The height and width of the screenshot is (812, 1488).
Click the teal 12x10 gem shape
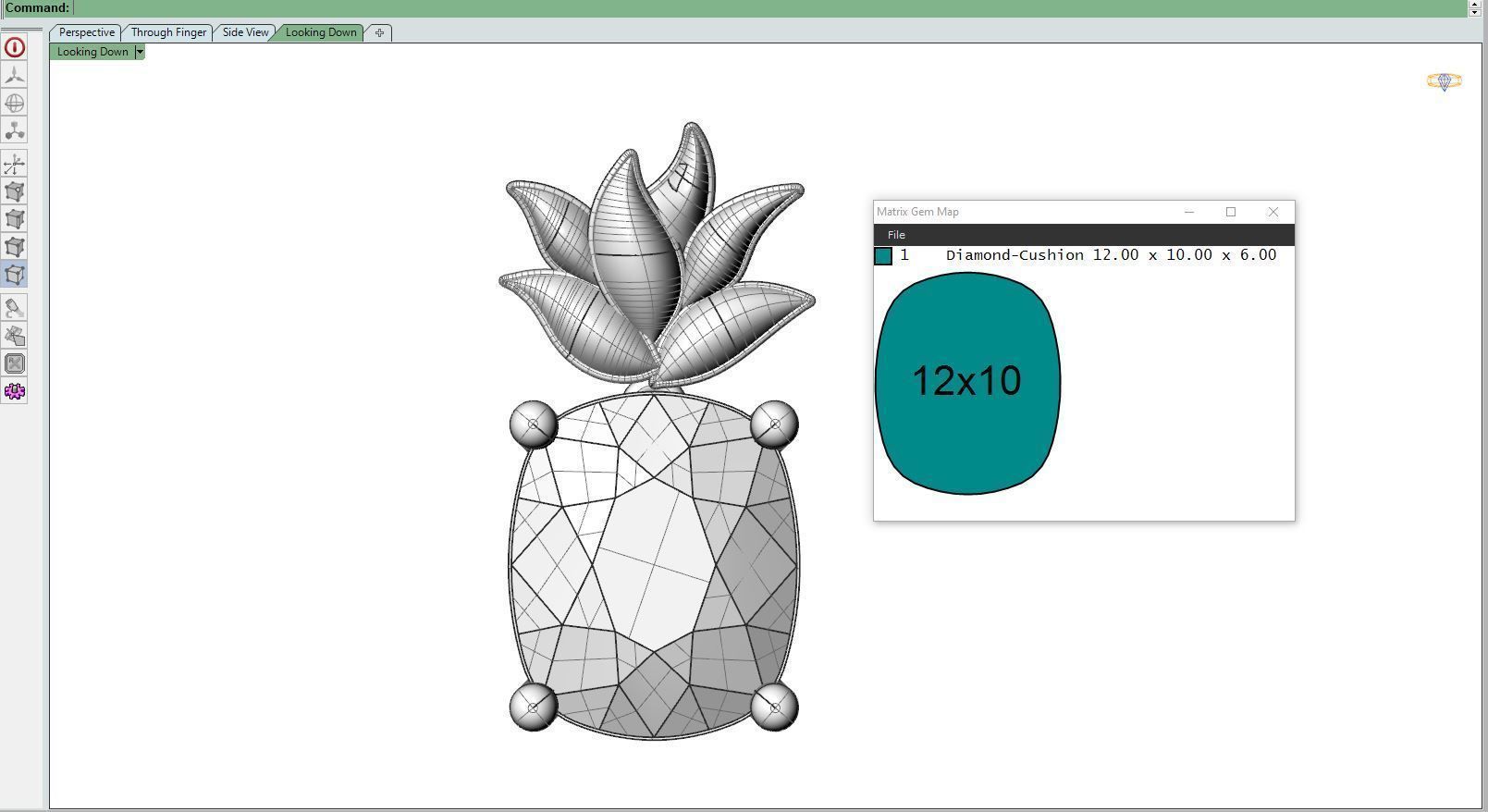coord(967,383)
